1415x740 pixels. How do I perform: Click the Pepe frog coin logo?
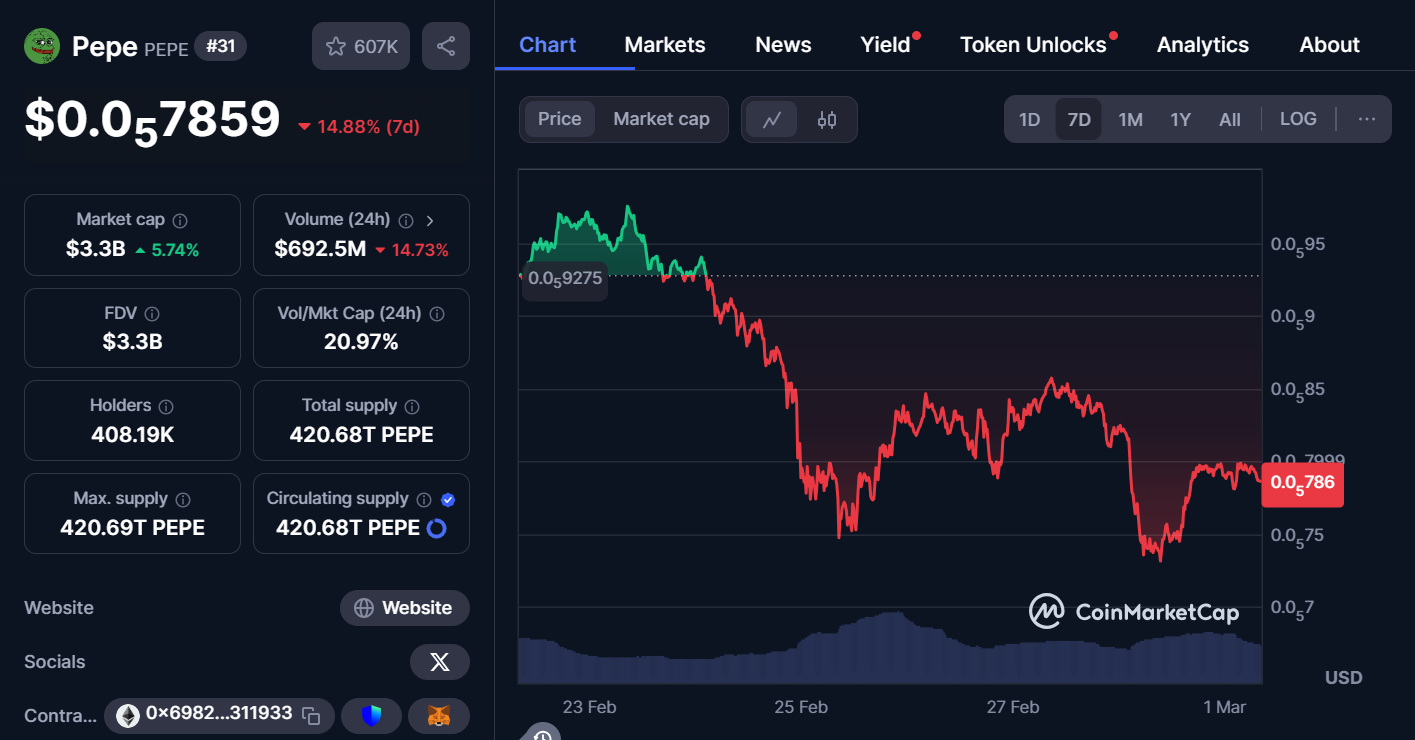[42, 46]
